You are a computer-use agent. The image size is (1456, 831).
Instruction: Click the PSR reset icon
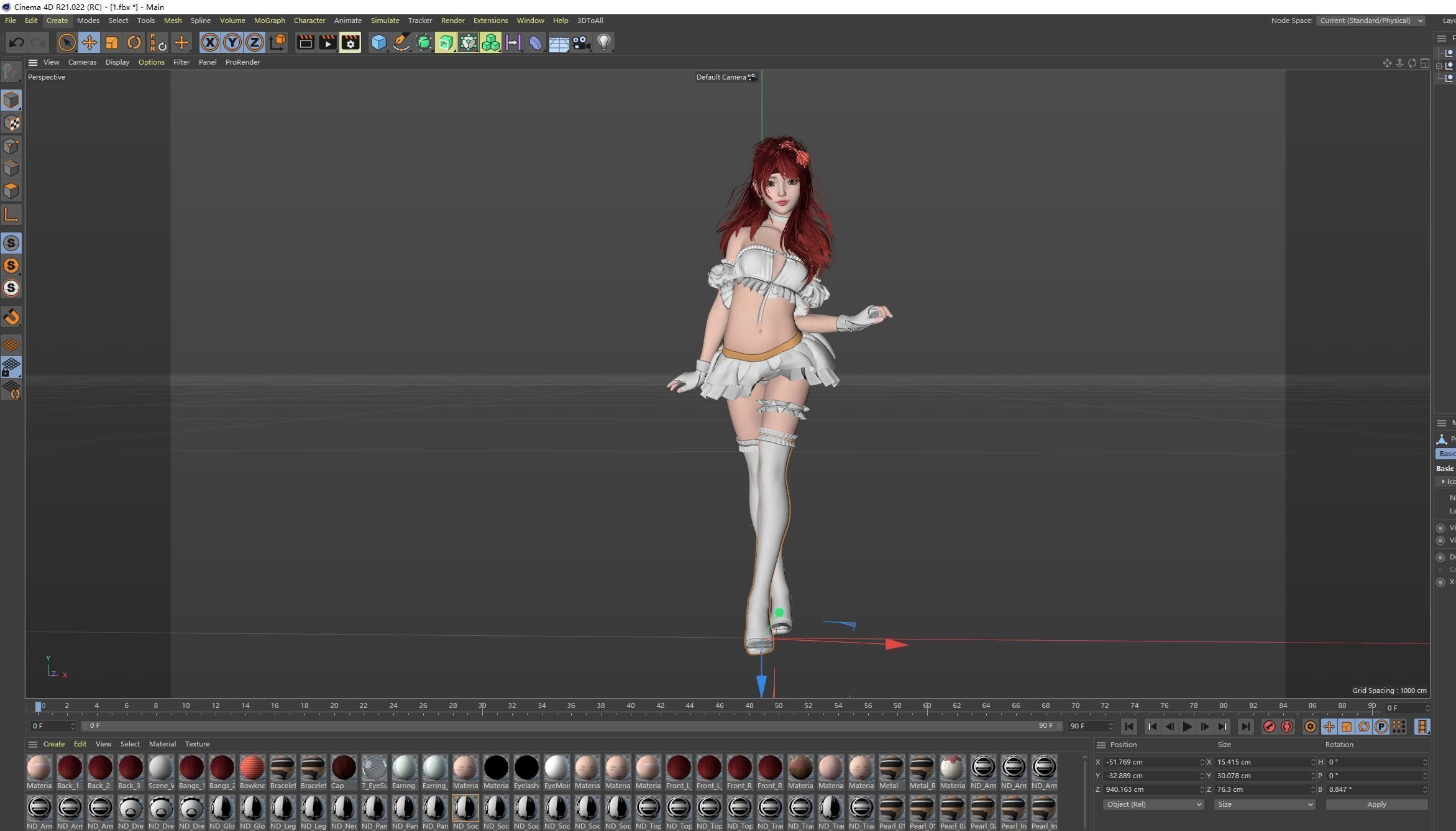pos(158,42)
